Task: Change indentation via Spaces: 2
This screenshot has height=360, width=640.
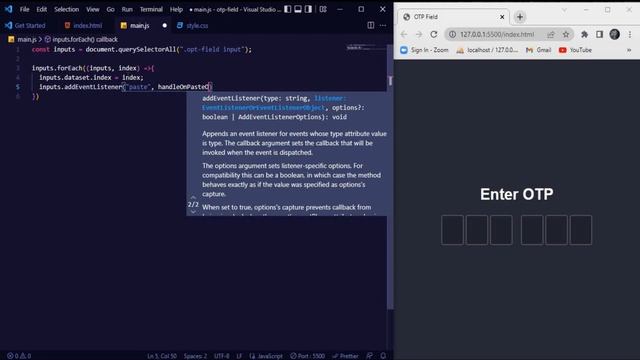Action: point(195,356)
